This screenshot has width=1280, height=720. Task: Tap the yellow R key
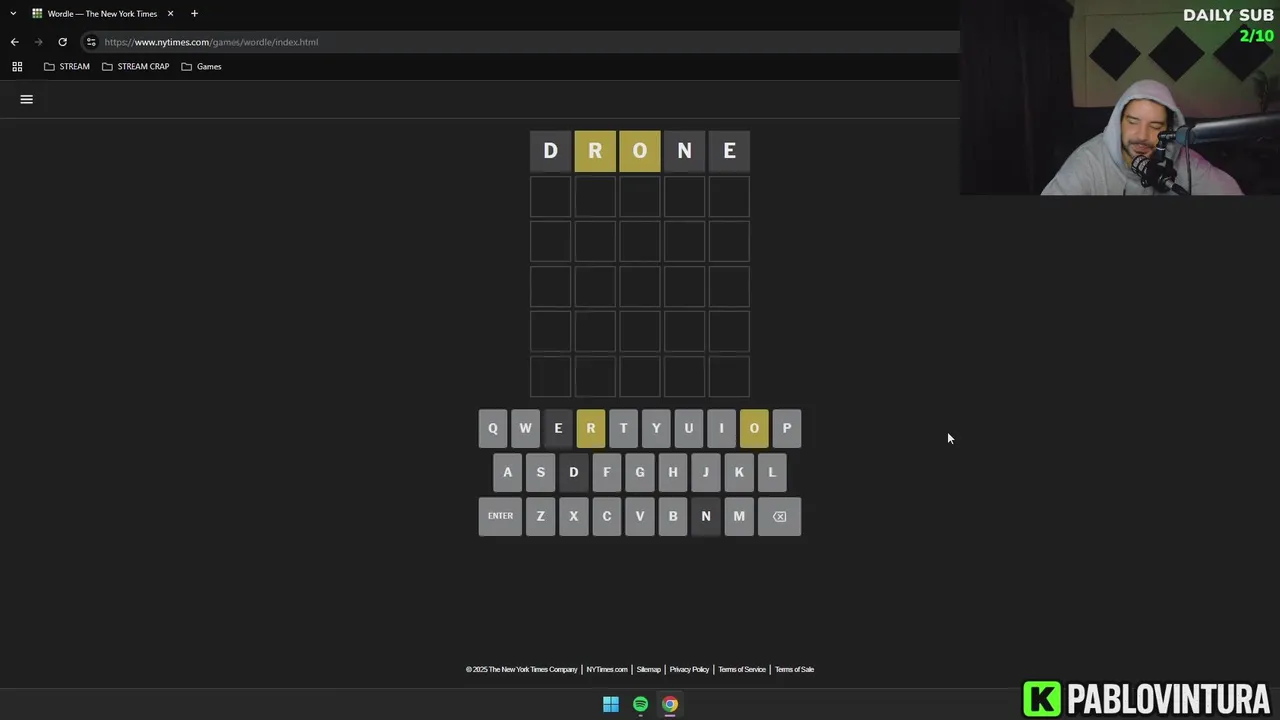[591, 428]
